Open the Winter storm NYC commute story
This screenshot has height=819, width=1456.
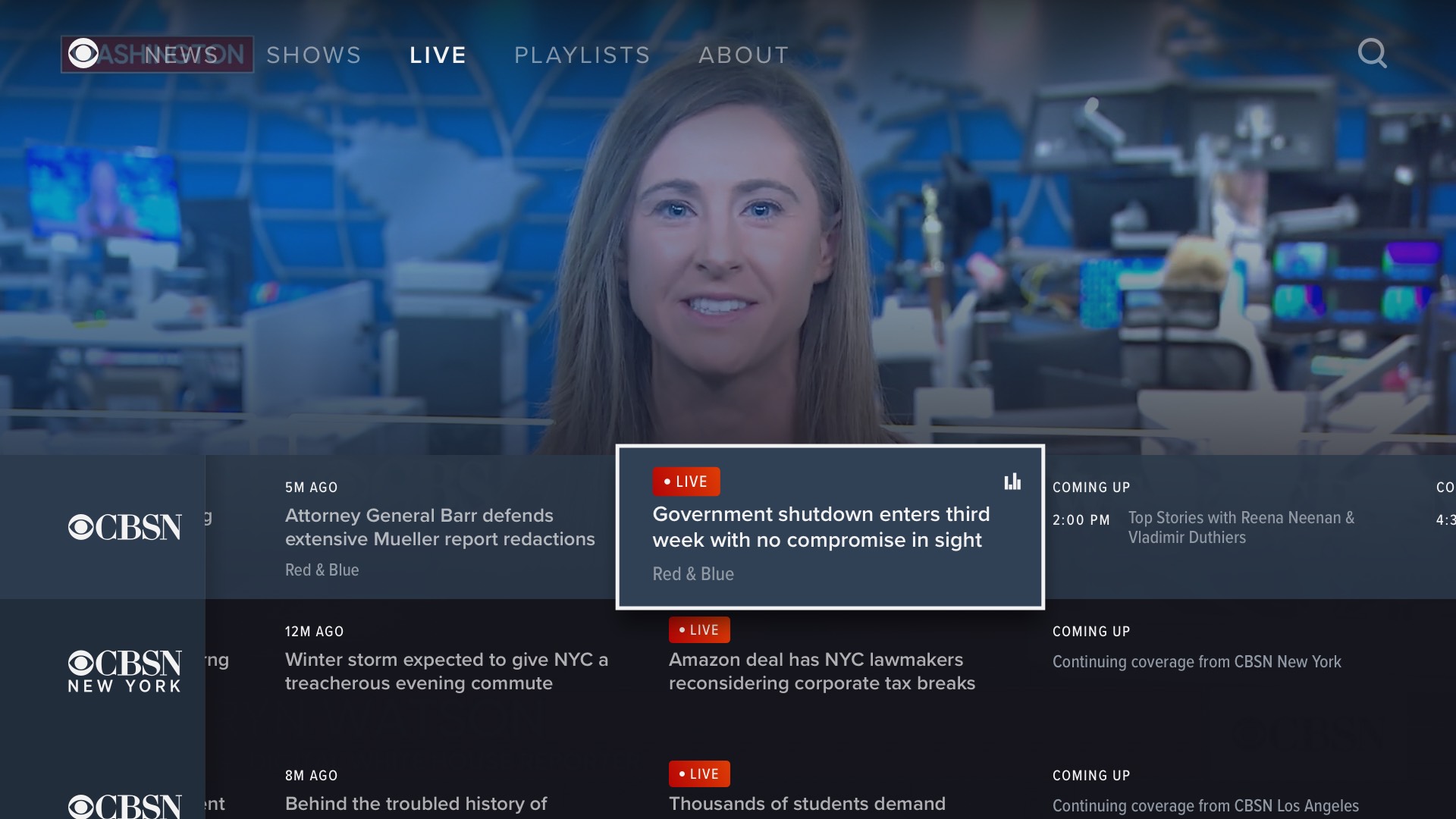pyautogui.click(x=446, y=671)
